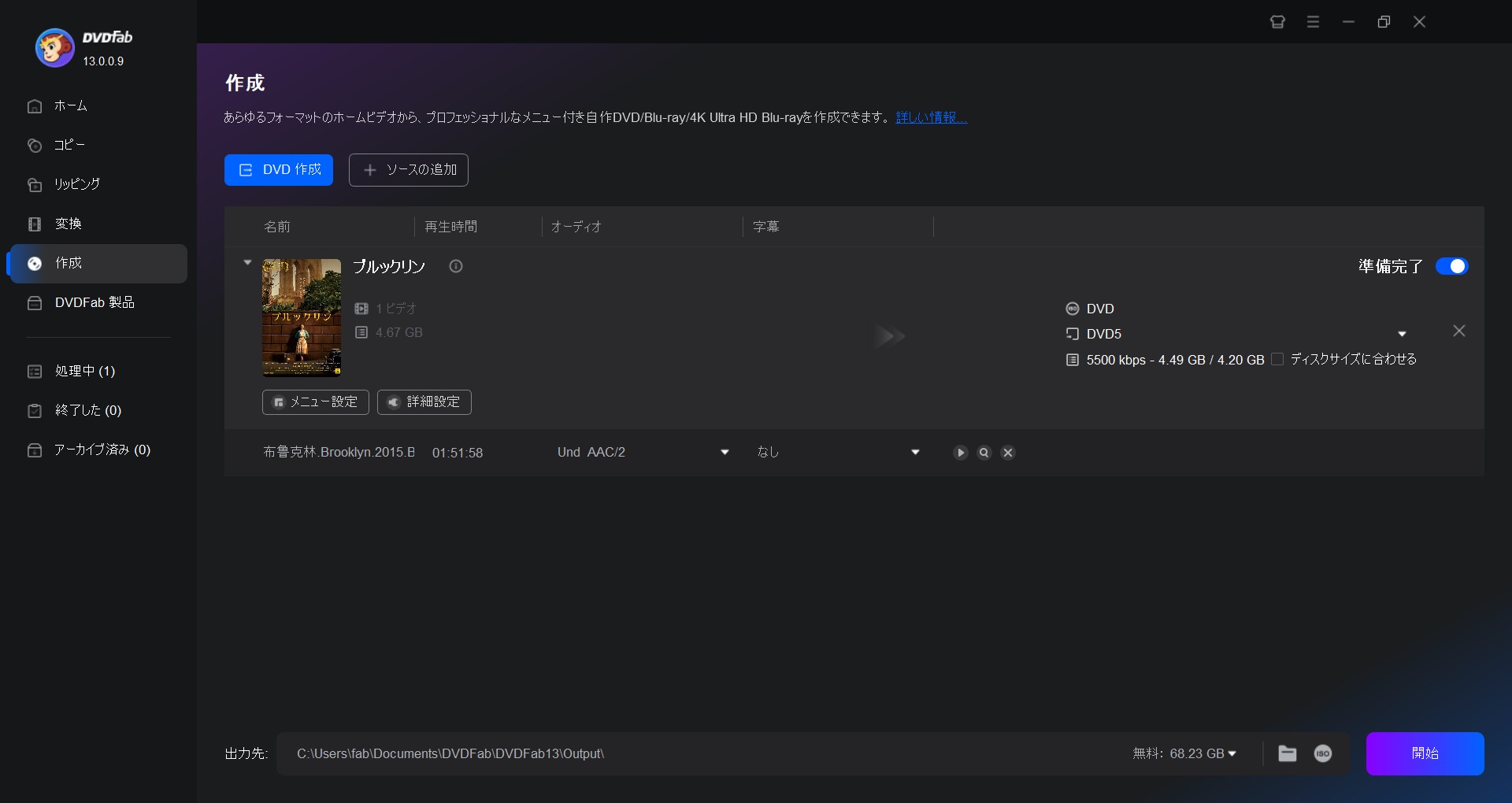The image size is (1512, 803).
Task: Remove the file with the round X icon
Action: (x=1007, y=453)
